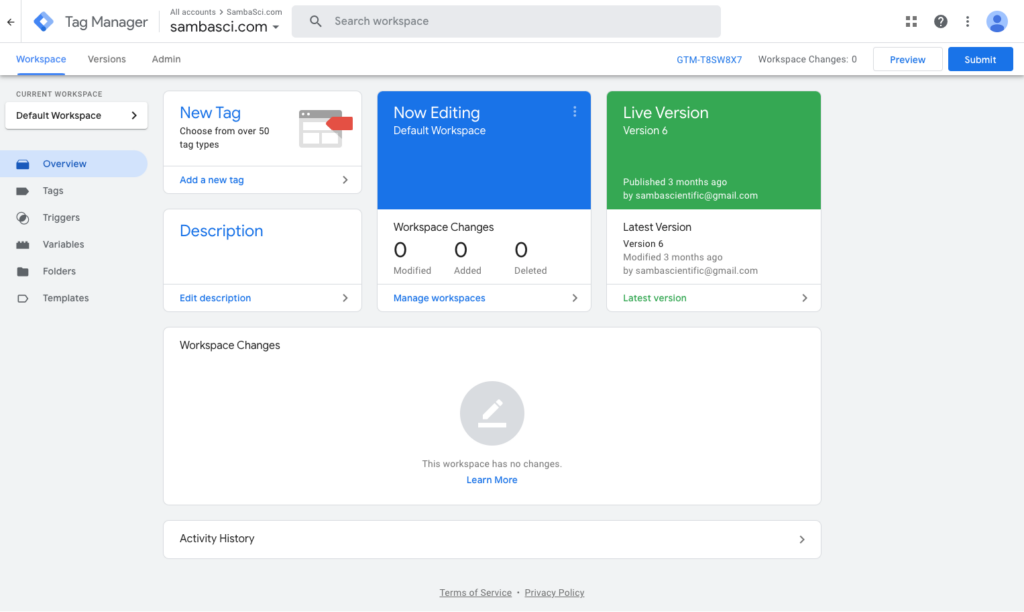Click the Live Version green card
This screenshot has height=612, width=1024.
713,150
